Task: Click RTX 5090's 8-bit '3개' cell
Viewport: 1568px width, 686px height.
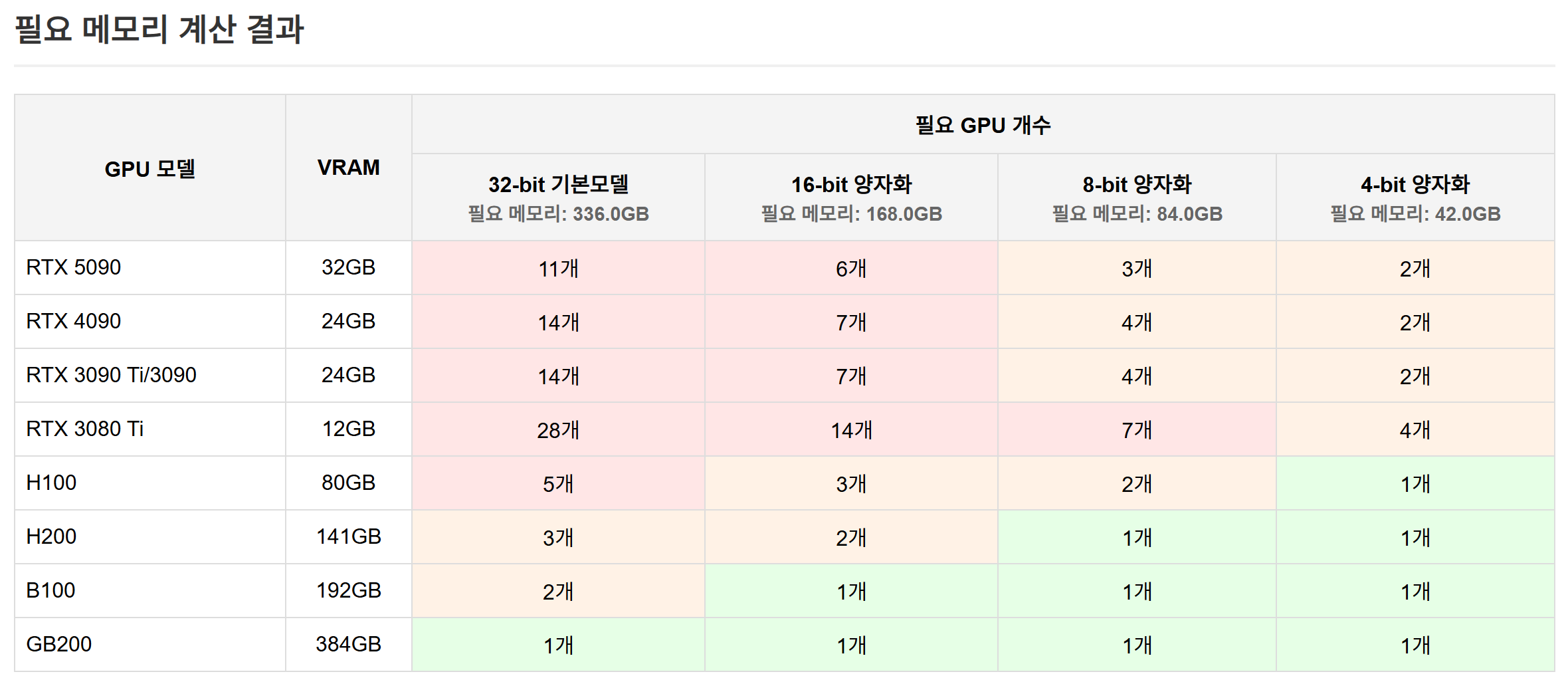Action: click(x=1137, y=268)
